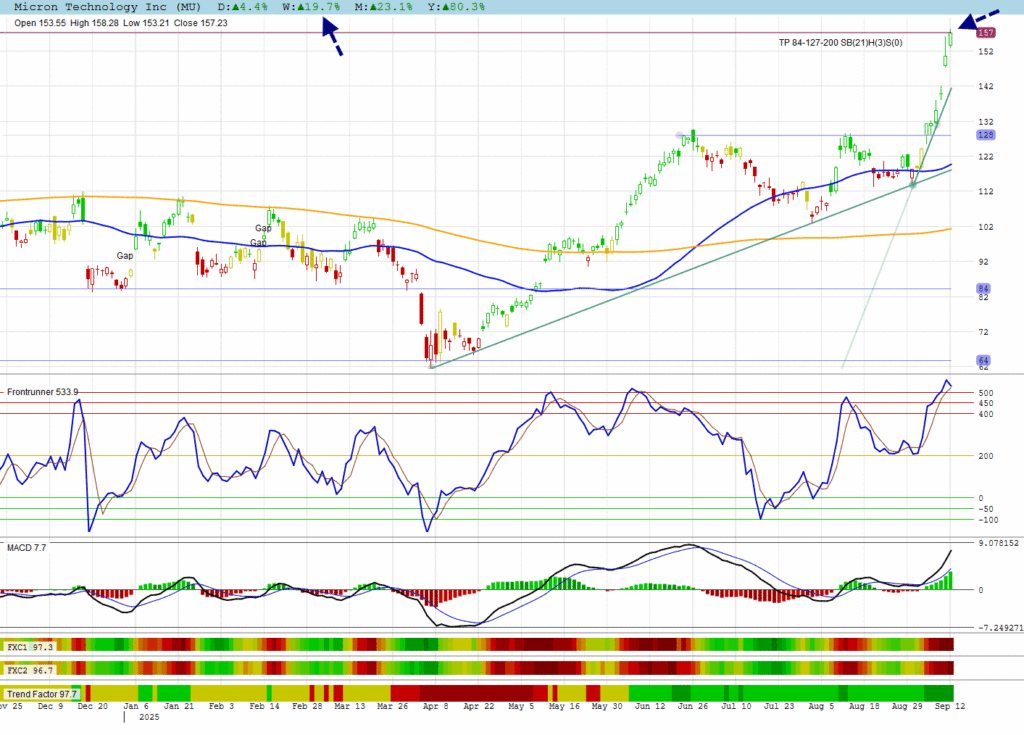Screen dimensions: 1024x735
Task: Click the May 16 date label
Action: pyautogui.click(x=564, y=706)
